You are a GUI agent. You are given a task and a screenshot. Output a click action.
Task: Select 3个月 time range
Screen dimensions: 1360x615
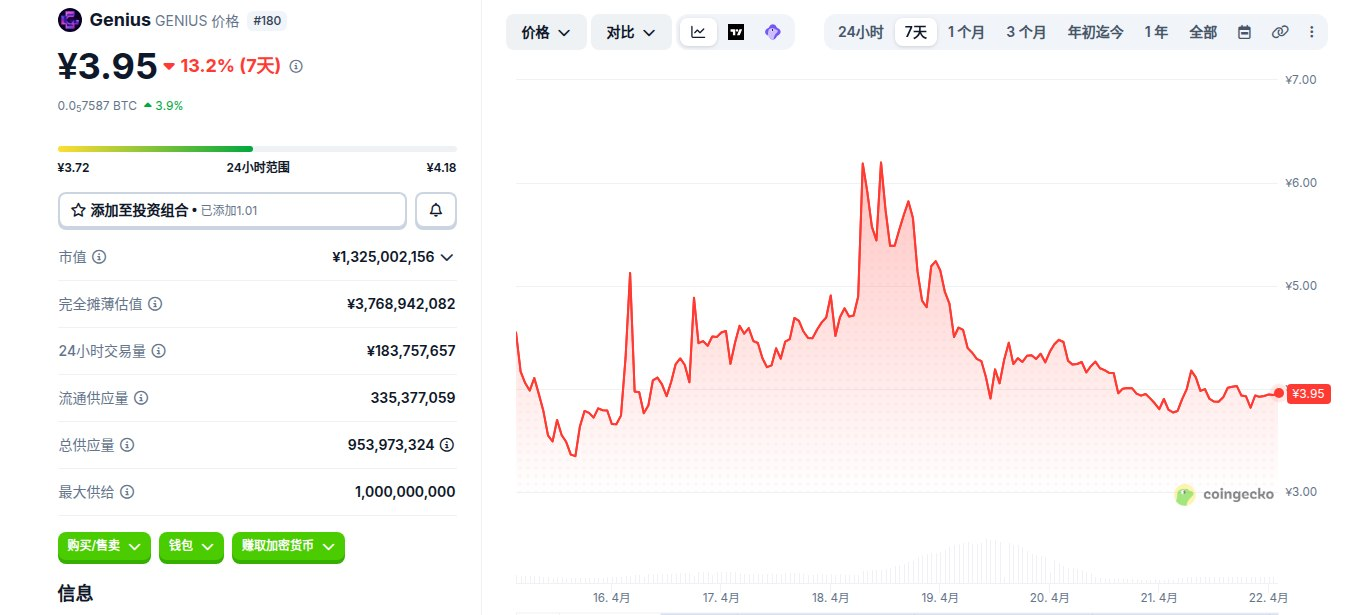[x=1026, y=32]
